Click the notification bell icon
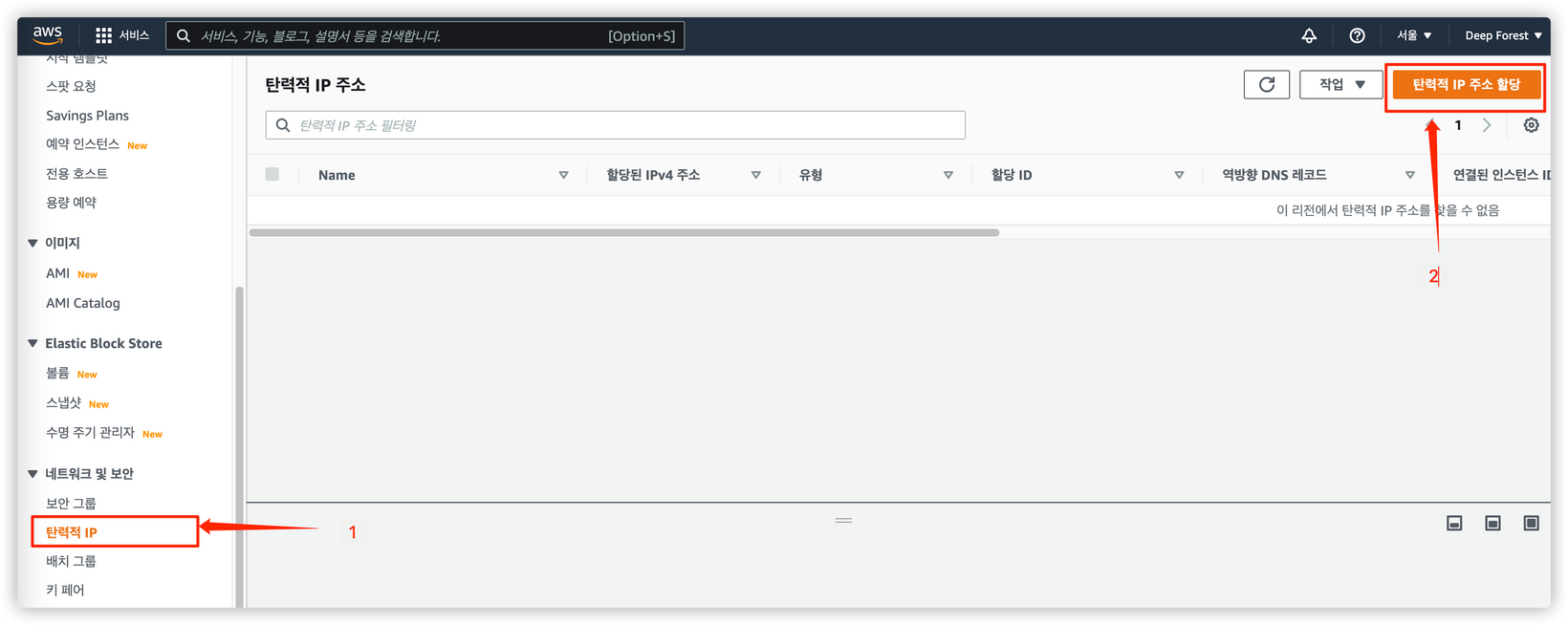 click(x=1309, y=35)
